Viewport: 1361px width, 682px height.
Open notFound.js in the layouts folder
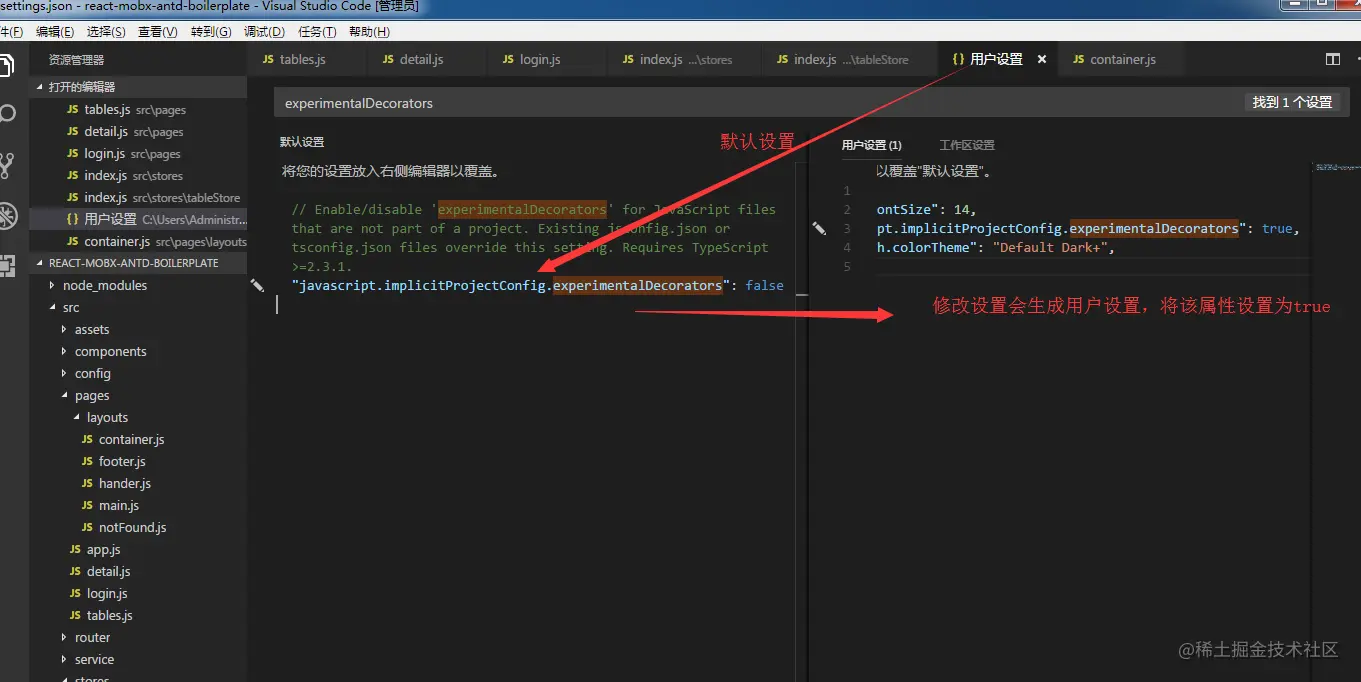point(138,528)
